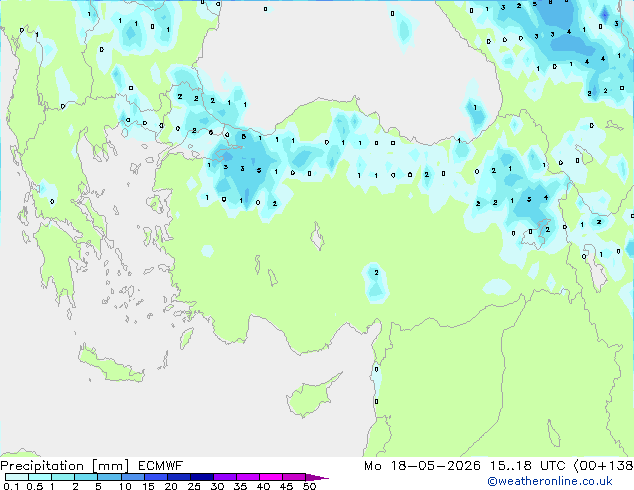Click the above-50 arrow tip of legend

pyautogui.click(x=317, y=477)
